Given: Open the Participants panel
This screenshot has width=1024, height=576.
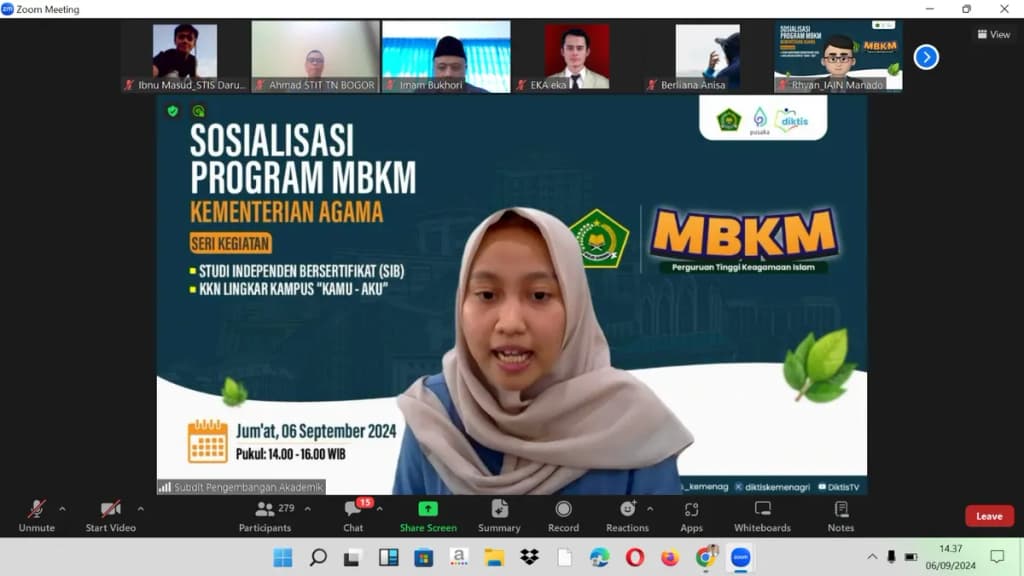Looking at the screenshot, I should [264, 516].
